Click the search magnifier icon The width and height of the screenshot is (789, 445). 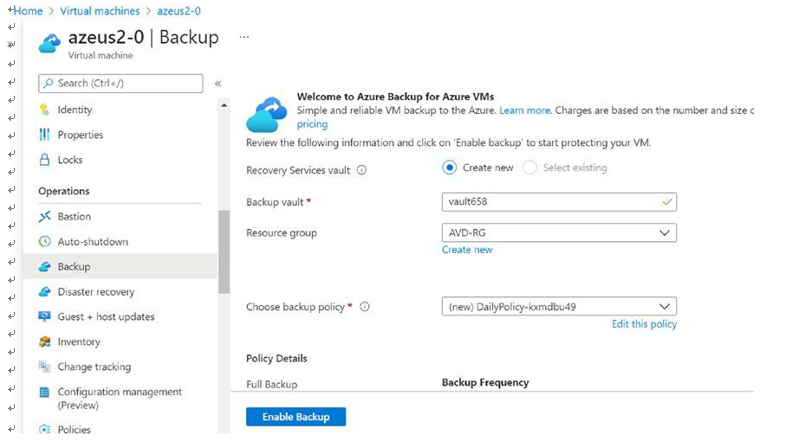(x=48, y=83)
